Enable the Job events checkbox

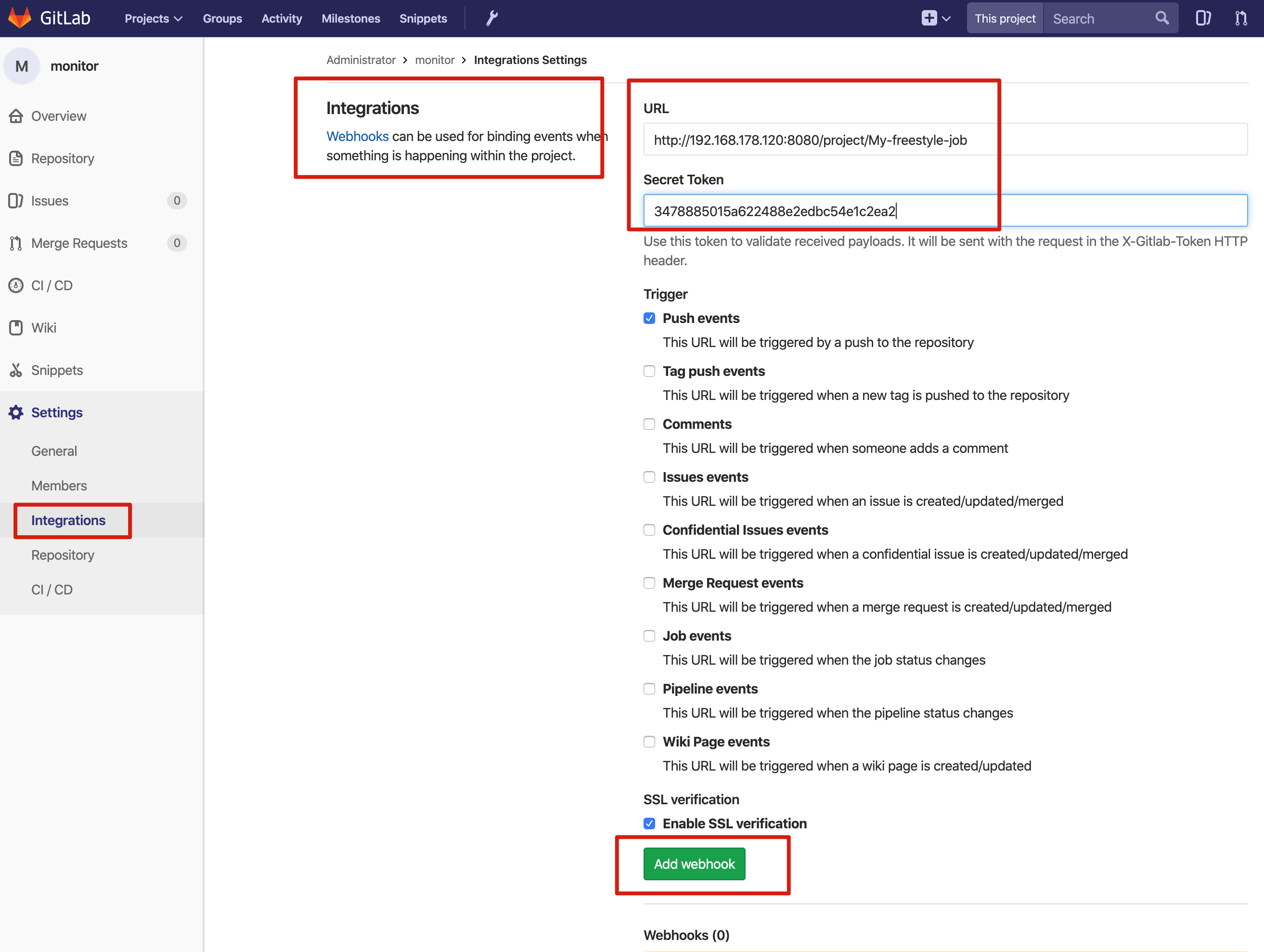click(x=649, y=636)
